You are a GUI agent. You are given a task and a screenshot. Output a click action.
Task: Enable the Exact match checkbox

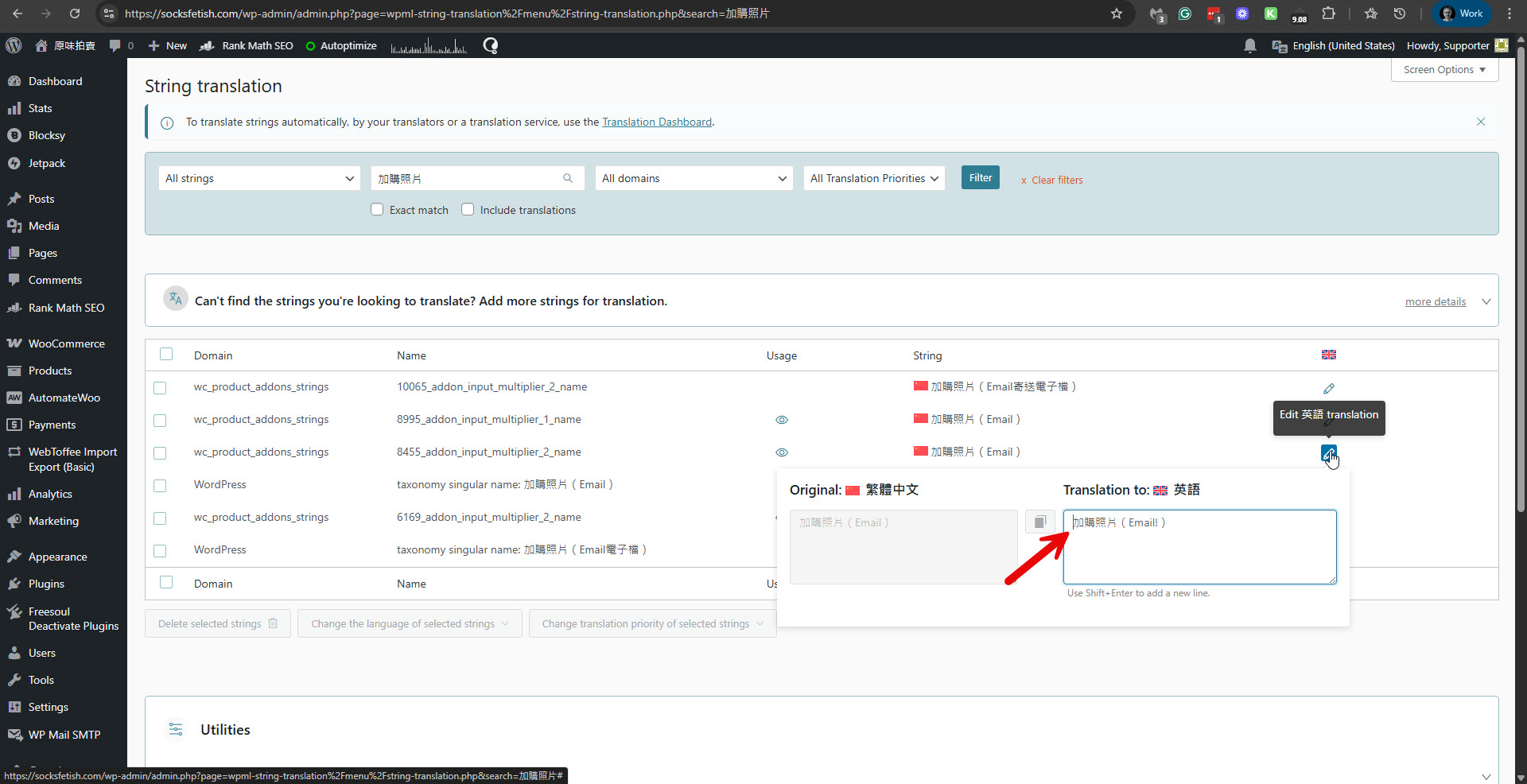(377, 210)
